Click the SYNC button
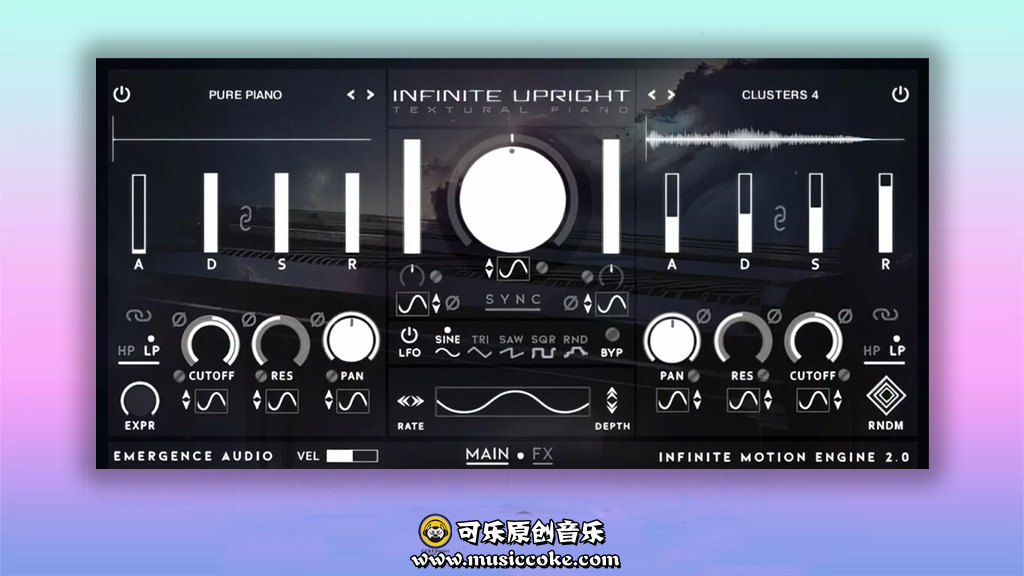The image size is (1024, 576). point(513,300)
